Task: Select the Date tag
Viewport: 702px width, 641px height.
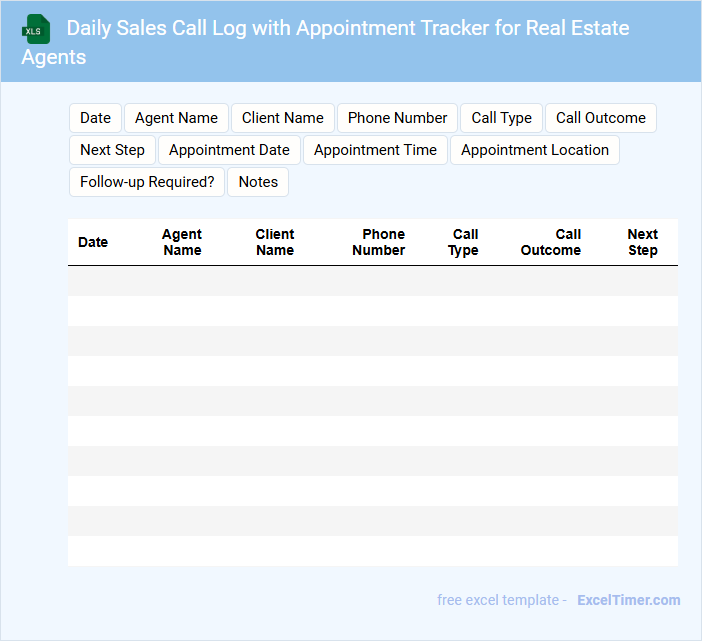Action: point(95,118)
